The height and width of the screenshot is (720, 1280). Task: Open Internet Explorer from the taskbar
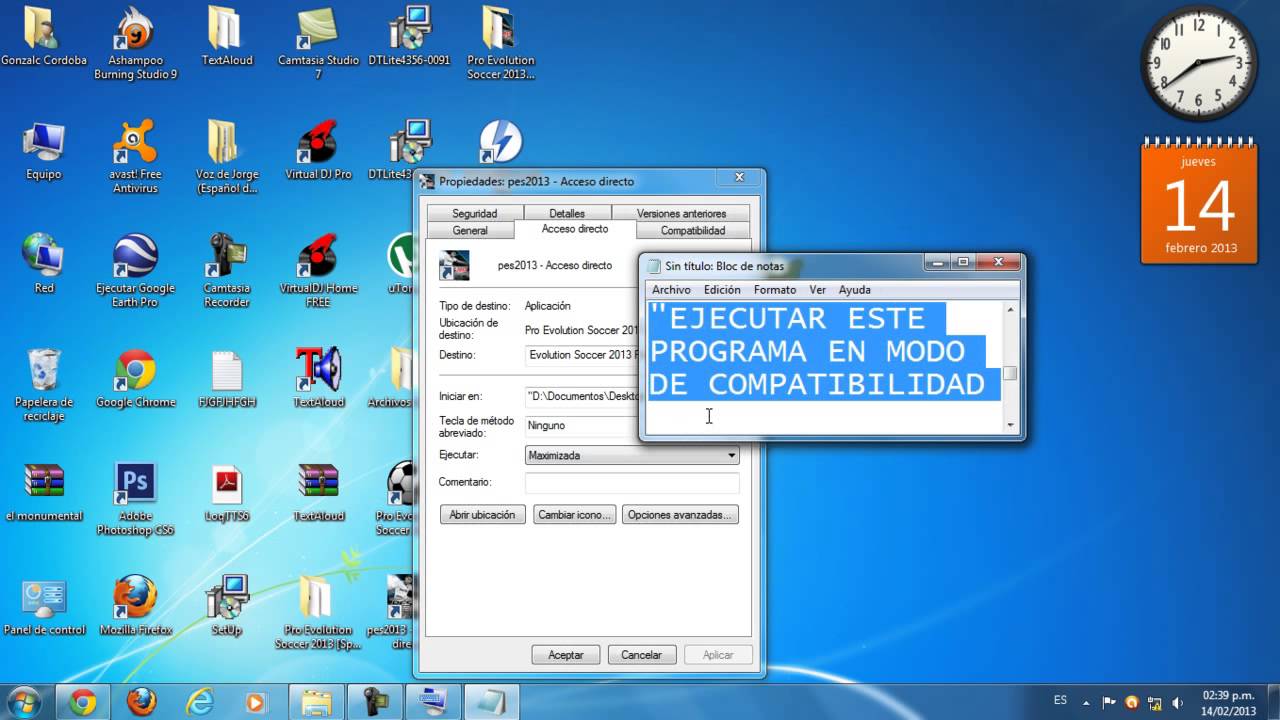click(x=199, y=702)
